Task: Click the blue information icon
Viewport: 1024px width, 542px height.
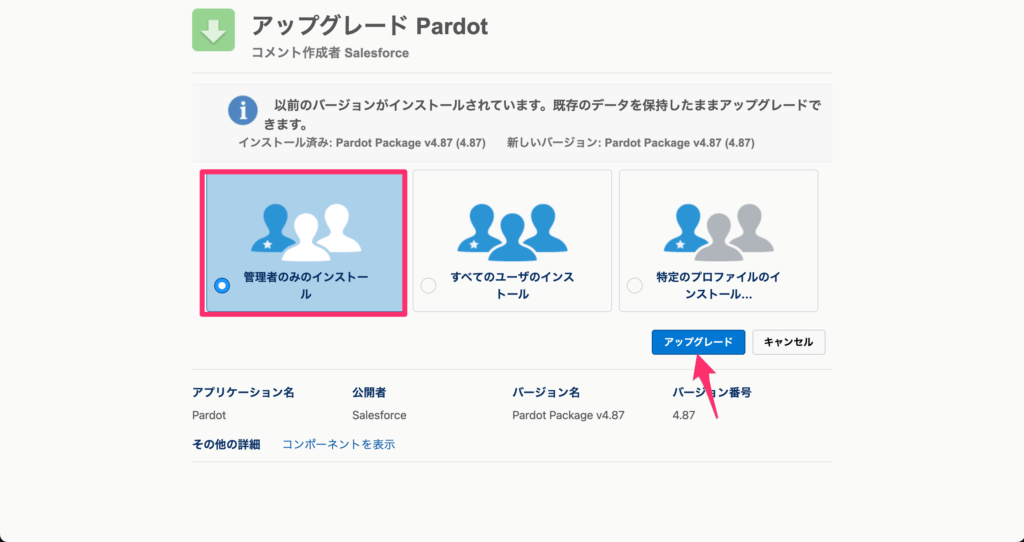Action: click(x=242, y=111)
